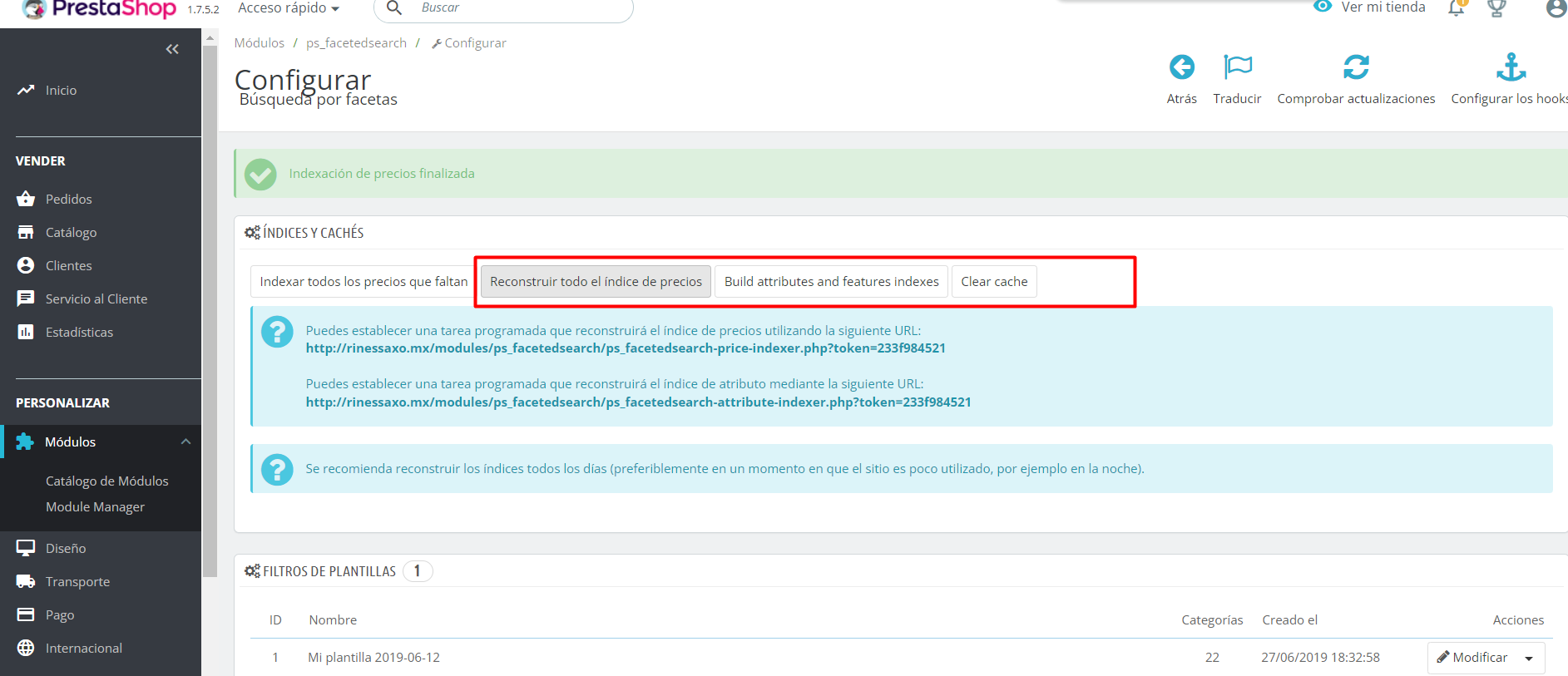
Task: Click the success check mark icon
Action: point(260,174)
